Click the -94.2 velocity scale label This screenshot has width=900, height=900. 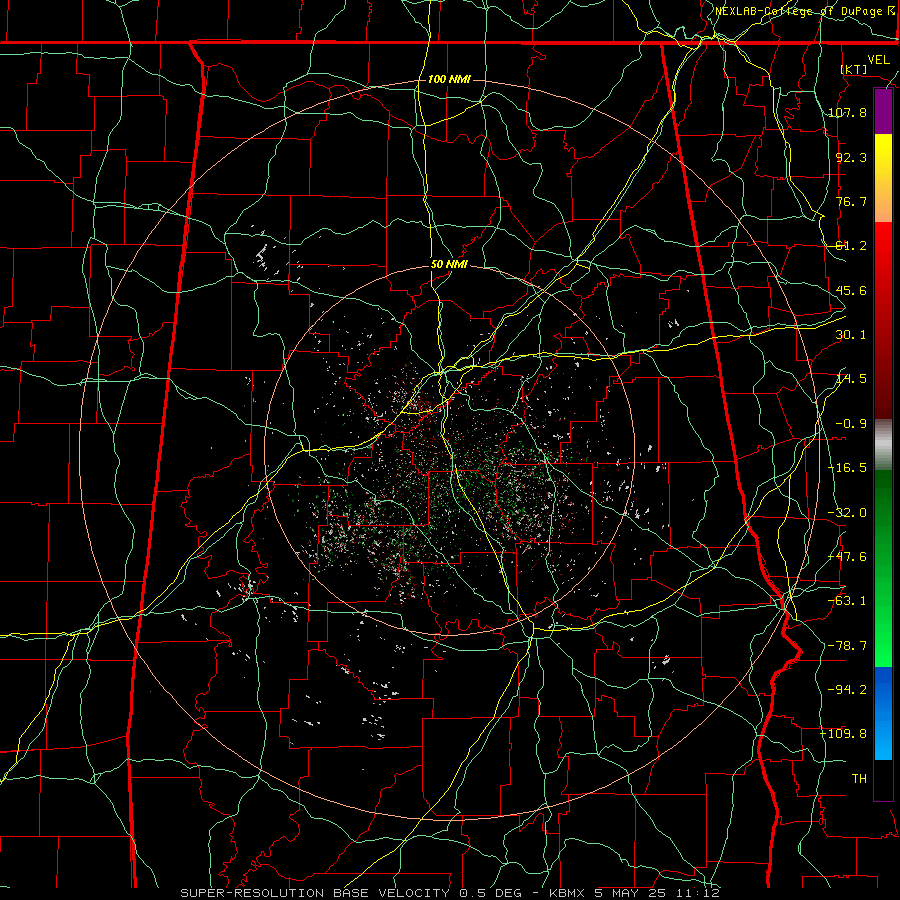847,690
